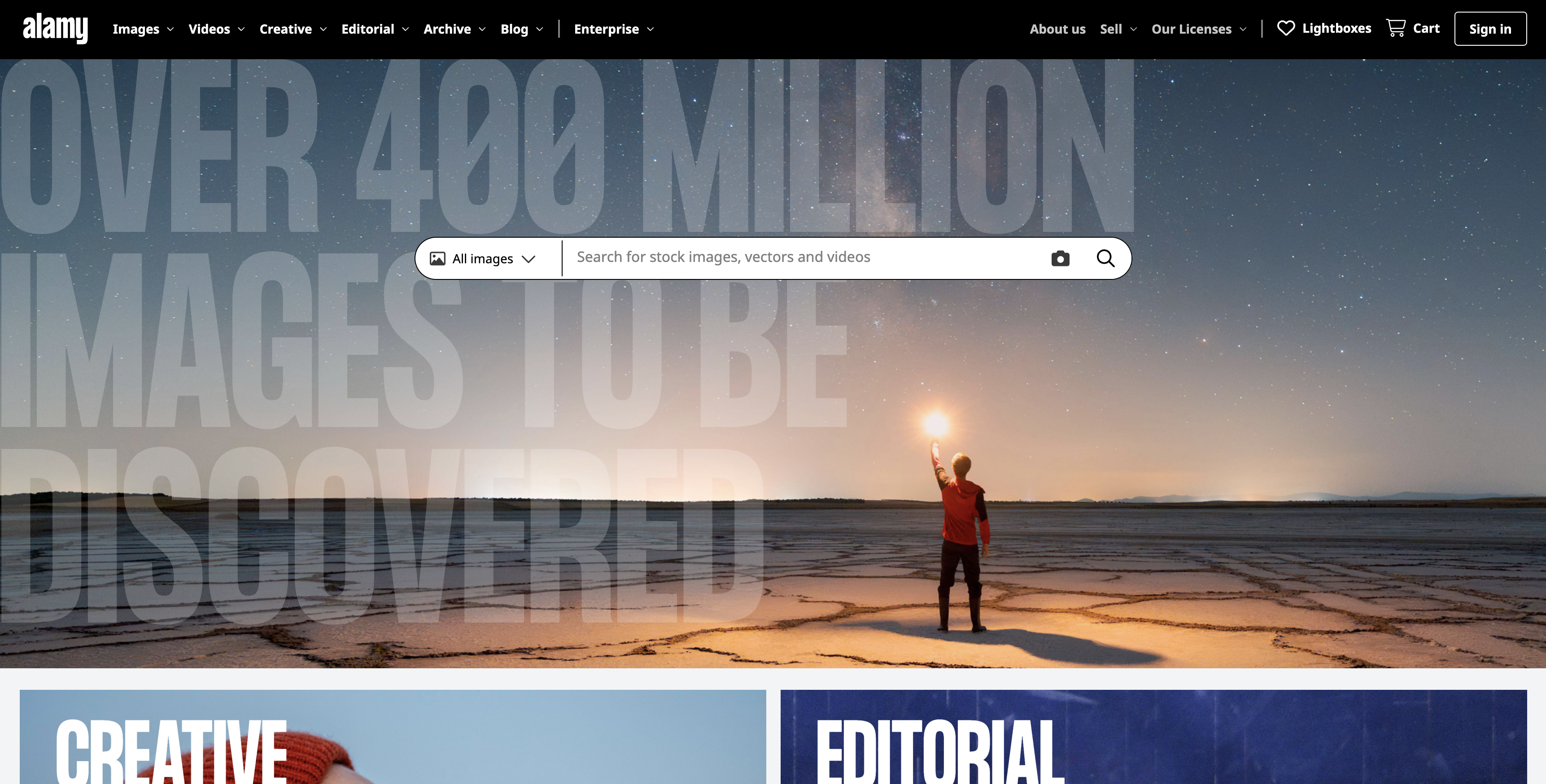The image size is (1546, 784).
Task: Open the Cart link
Action: (1426, 28)
